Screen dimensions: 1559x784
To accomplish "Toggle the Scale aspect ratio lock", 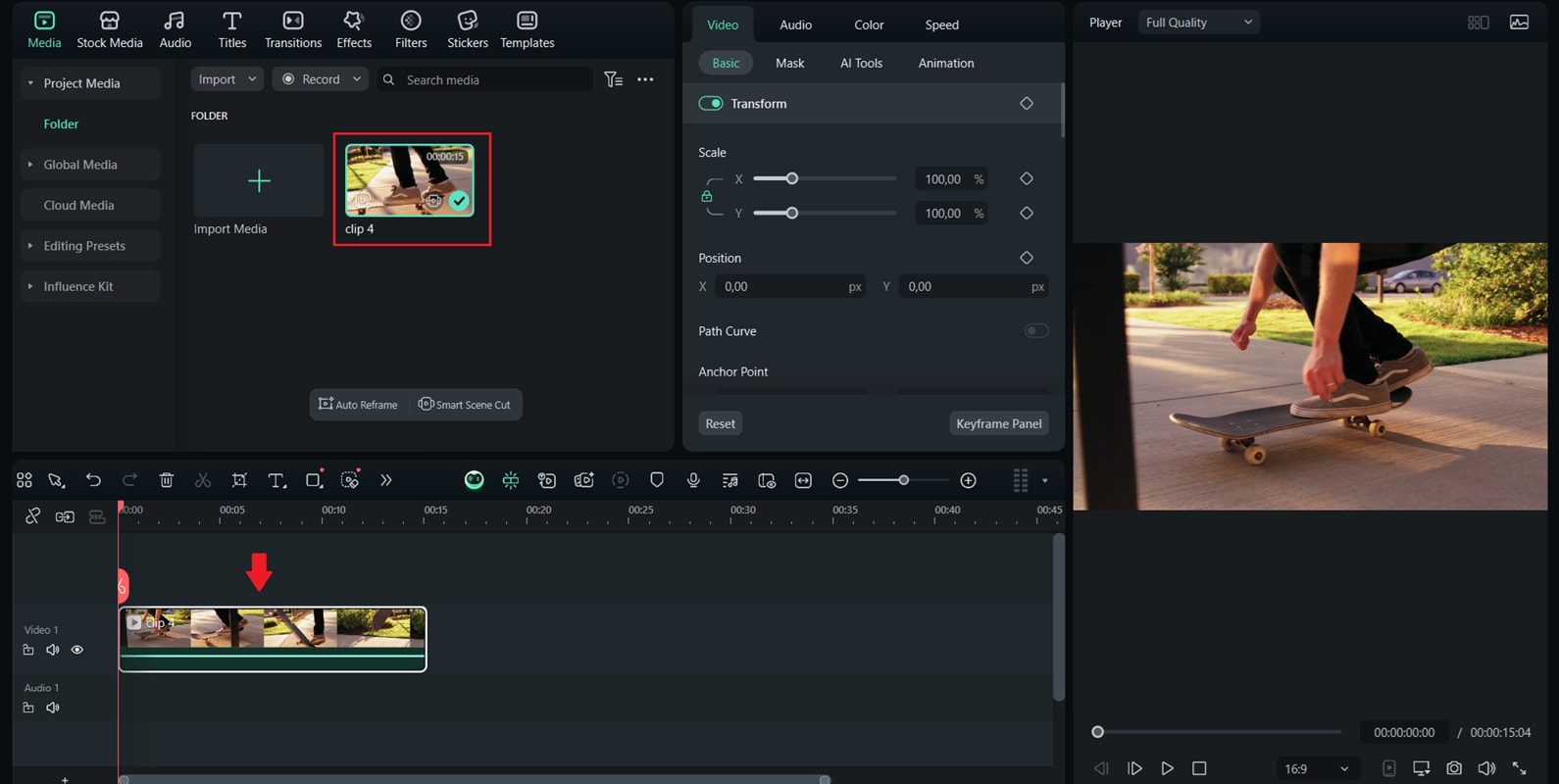I will [707, 196].
